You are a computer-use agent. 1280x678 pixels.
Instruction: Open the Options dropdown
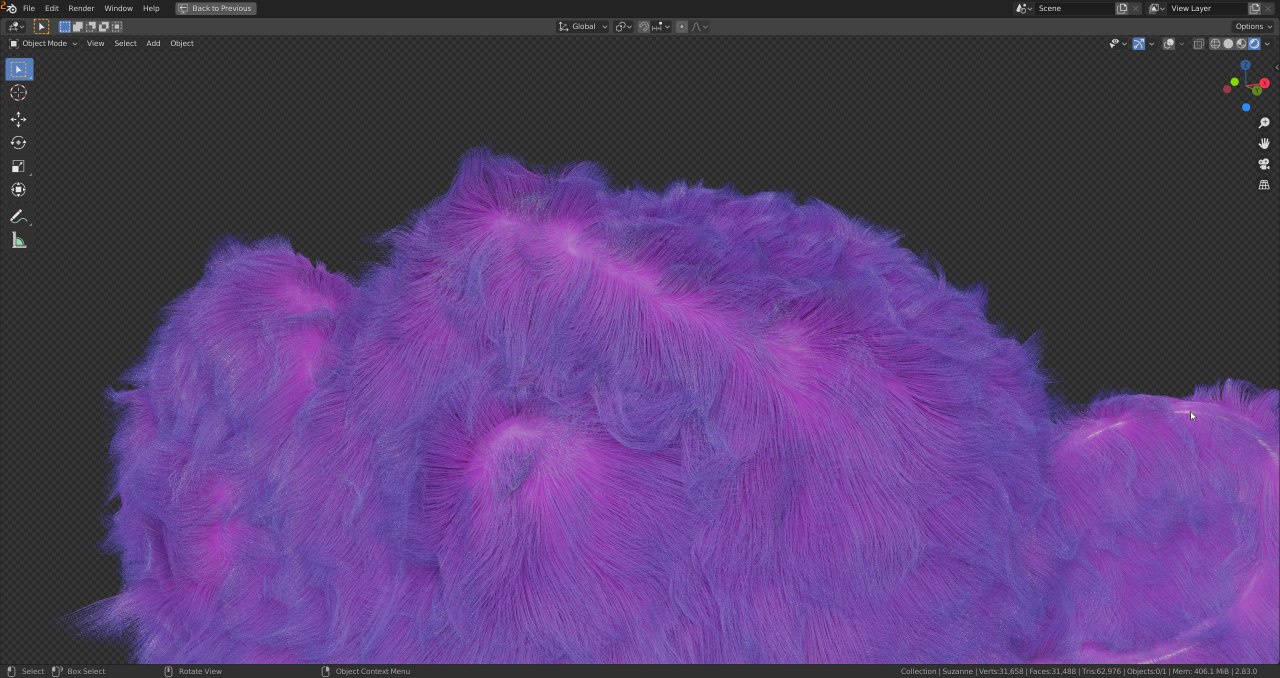pyautogui.click(x=1253, y=27)
